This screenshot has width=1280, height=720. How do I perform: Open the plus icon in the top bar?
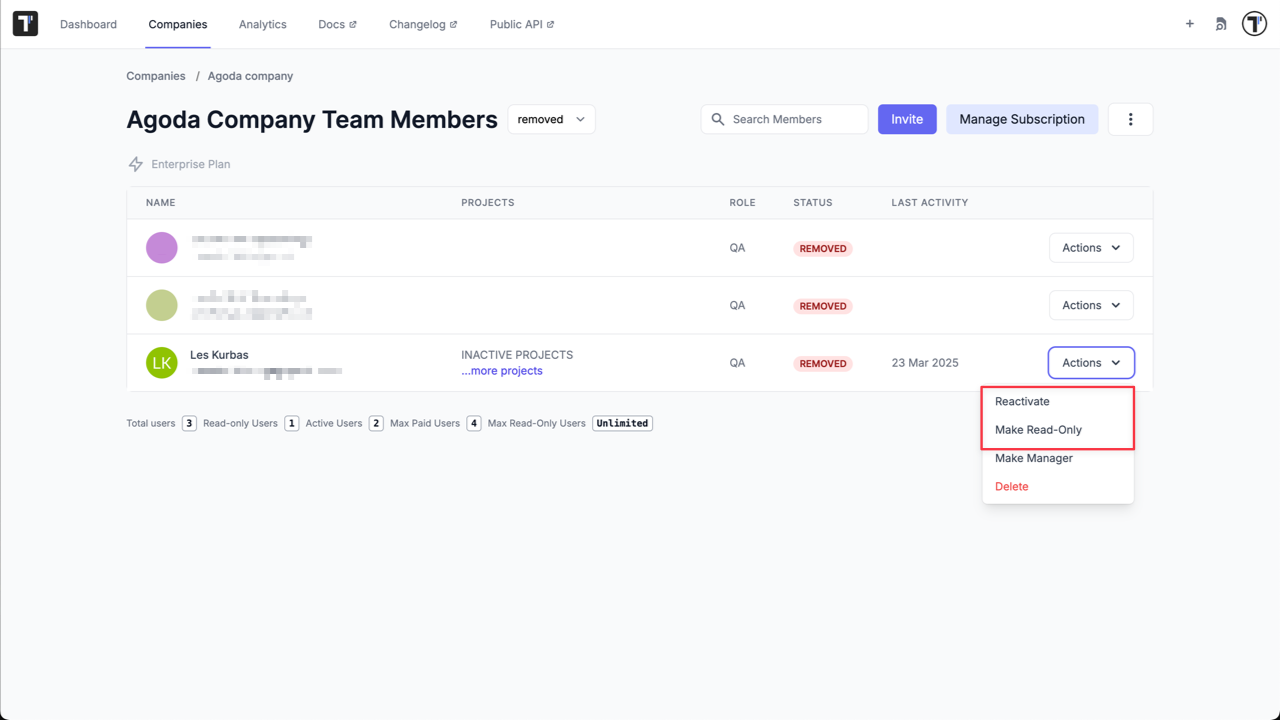click(1189, 23)
